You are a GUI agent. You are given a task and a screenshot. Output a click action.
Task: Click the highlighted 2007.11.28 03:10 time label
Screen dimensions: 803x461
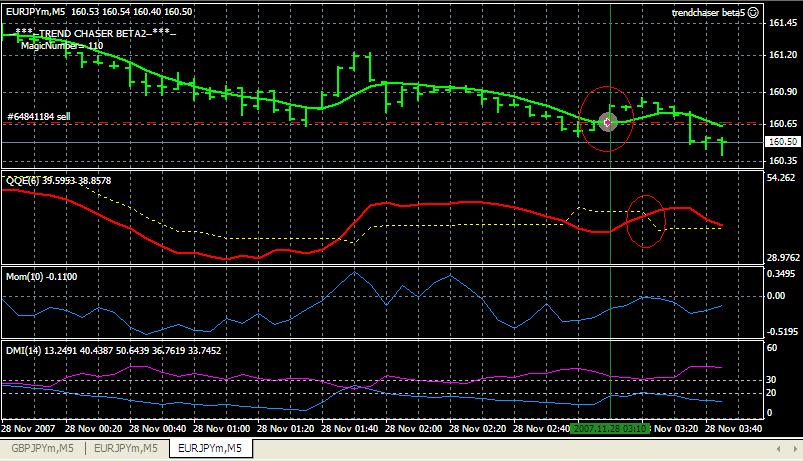pos(610,428)
